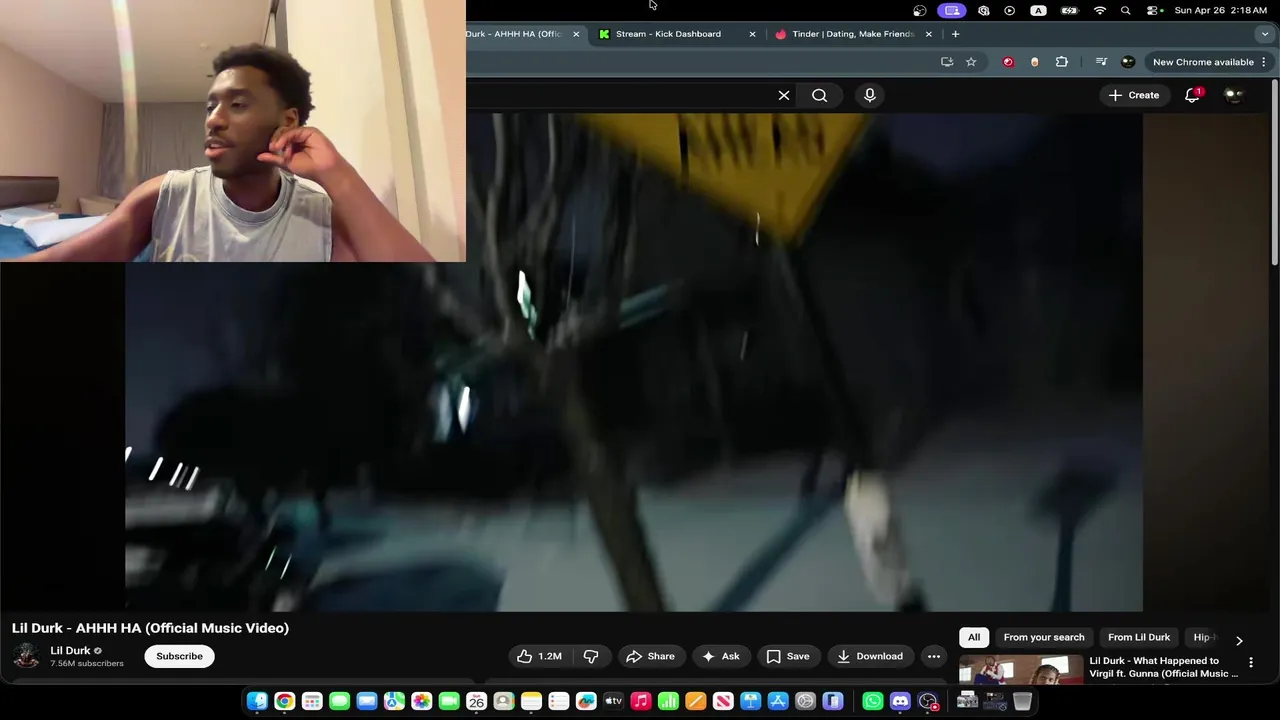The height and width of the screenshot is (720, 1280).
Task: Like the Lil Durk video
Action: click(x=539, y=656)
